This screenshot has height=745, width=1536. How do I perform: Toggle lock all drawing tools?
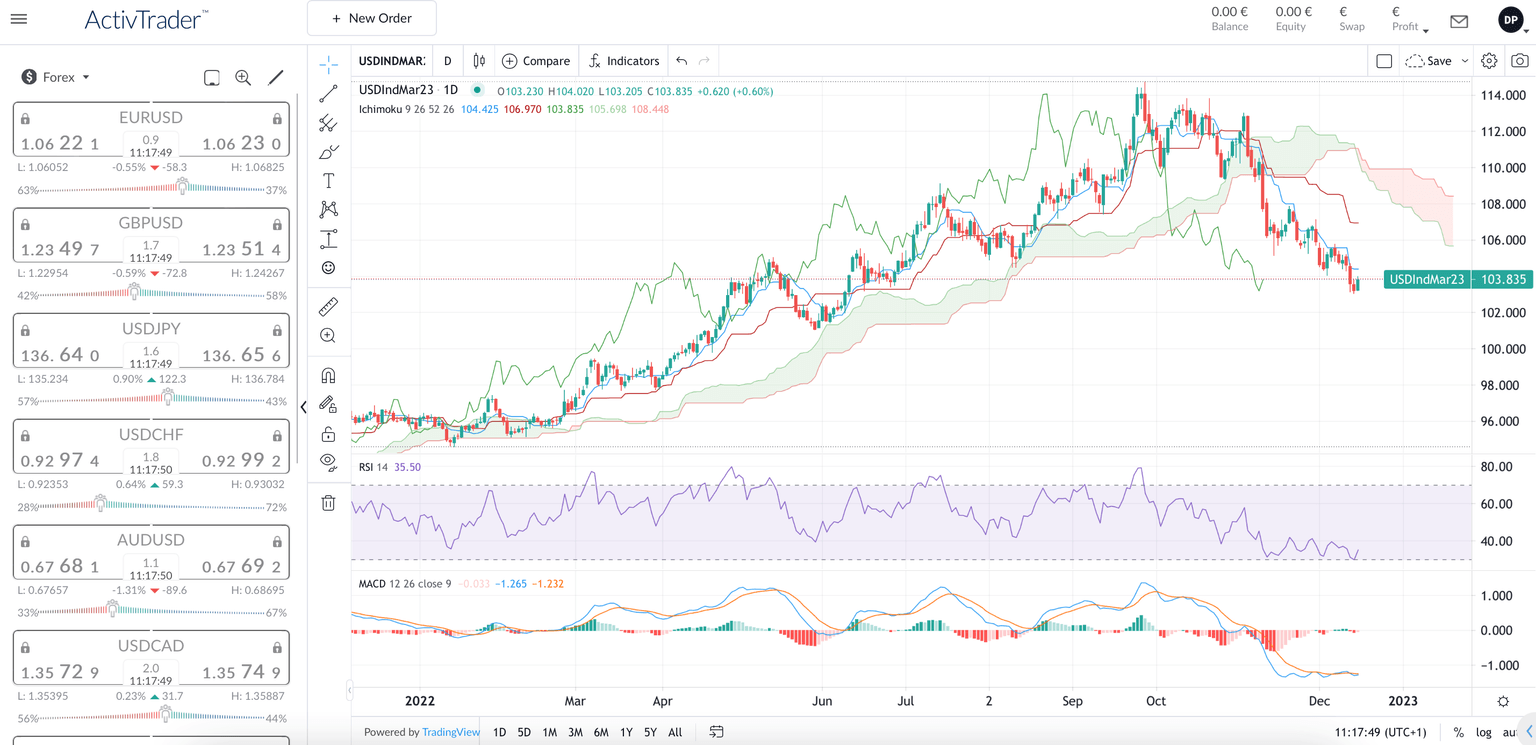[328, 434]
